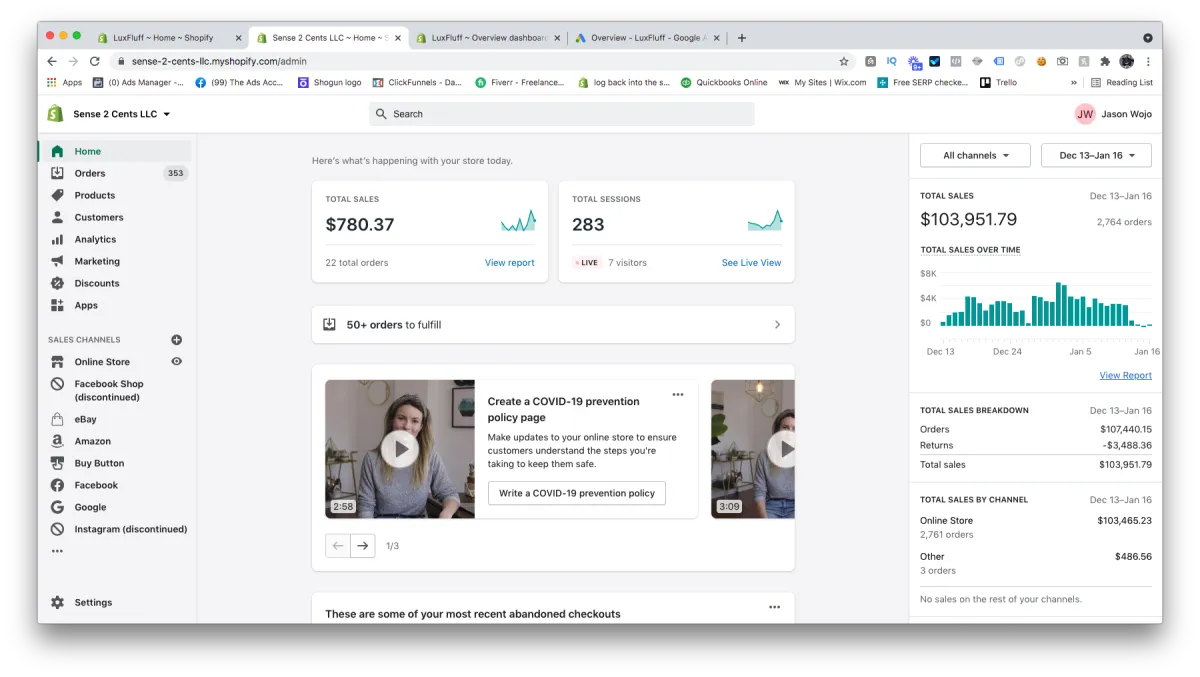The image size is (1200, 677).
Task: Reload the page in Chrome
Action: 95,61
